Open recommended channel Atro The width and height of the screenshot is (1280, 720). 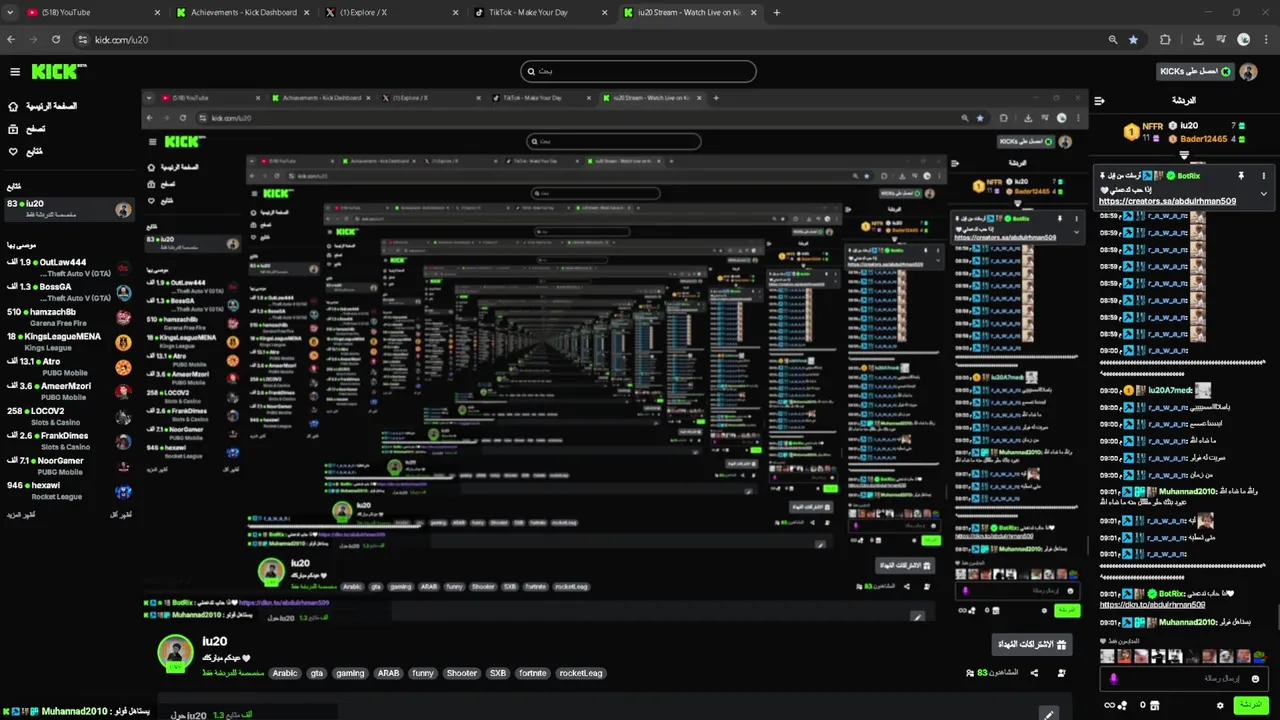pyautogui.click(x=68, y=367)
